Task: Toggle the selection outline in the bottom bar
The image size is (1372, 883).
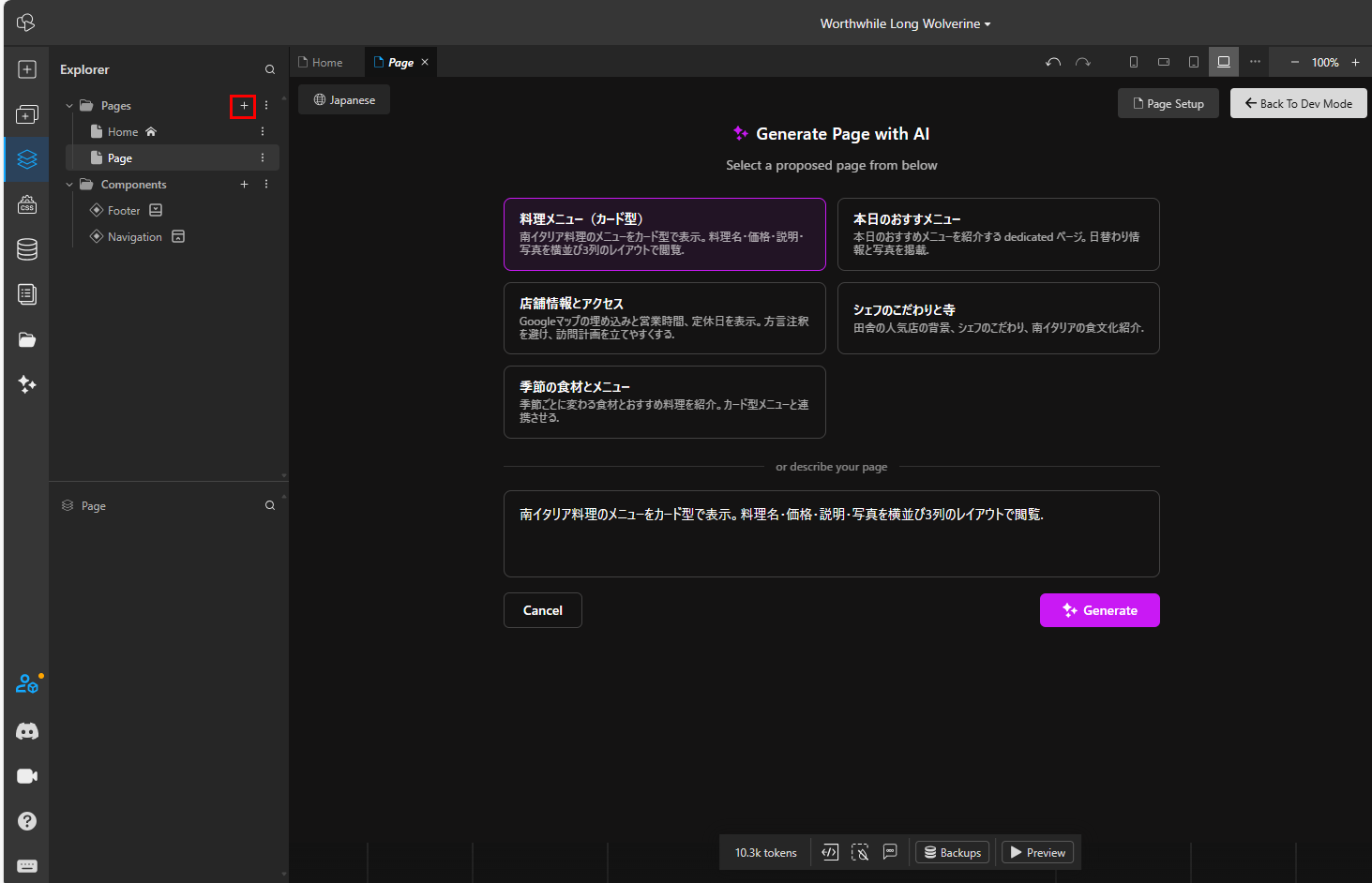Action: coord(860,852)
